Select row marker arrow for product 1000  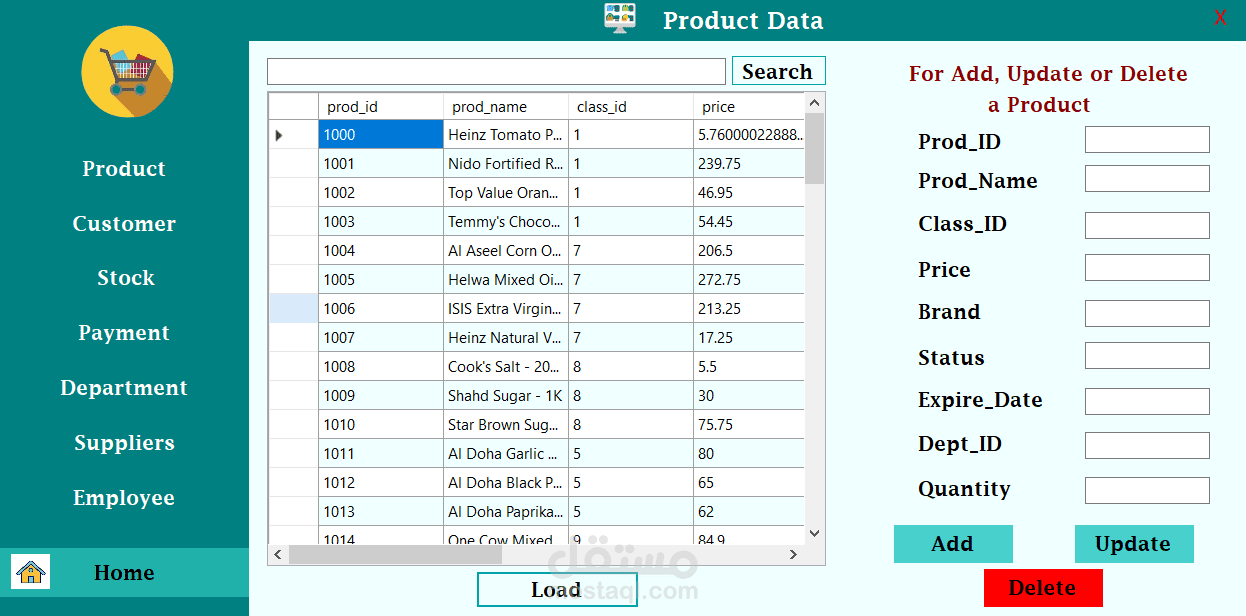tap(279, 135)
